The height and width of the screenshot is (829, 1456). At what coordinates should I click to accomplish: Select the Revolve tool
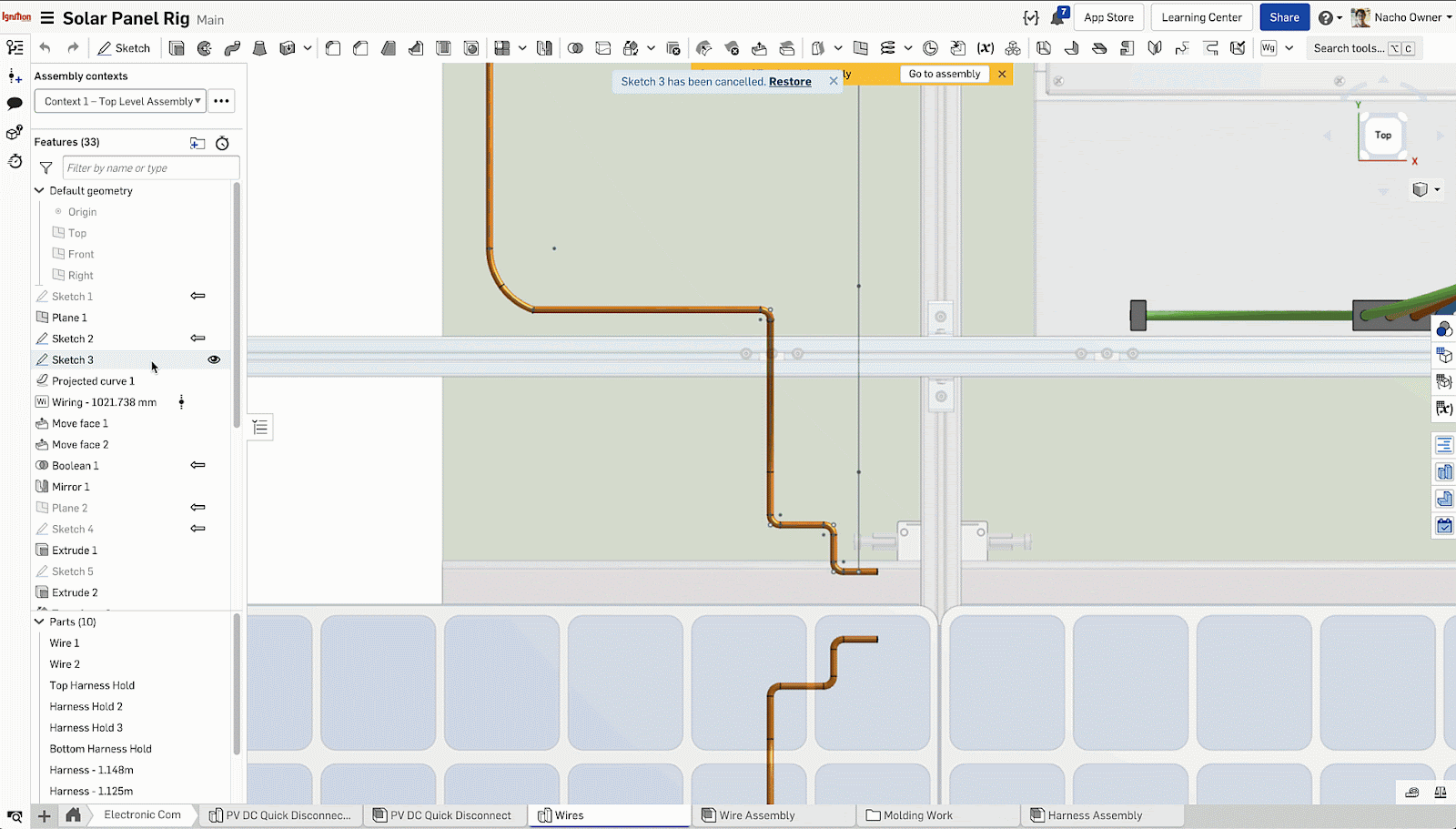point(205,48)
